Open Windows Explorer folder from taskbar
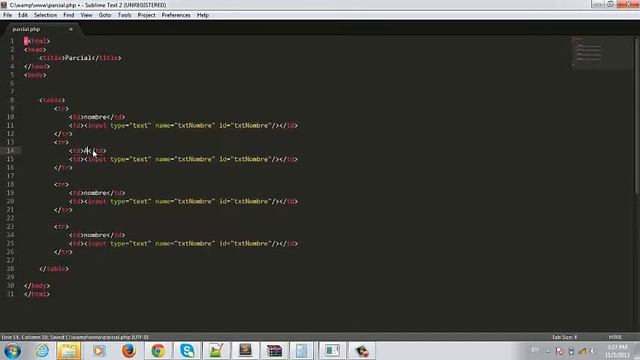Screen dimensions: 640x360 pos(69,351)
